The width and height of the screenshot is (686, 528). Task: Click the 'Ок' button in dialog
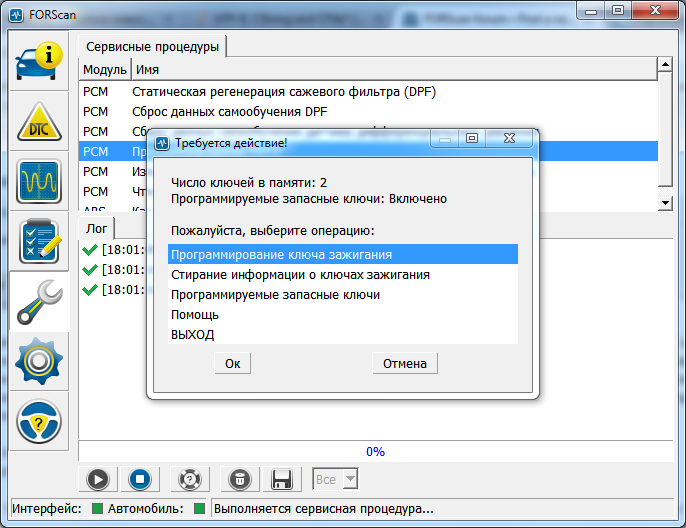[232, 364]
